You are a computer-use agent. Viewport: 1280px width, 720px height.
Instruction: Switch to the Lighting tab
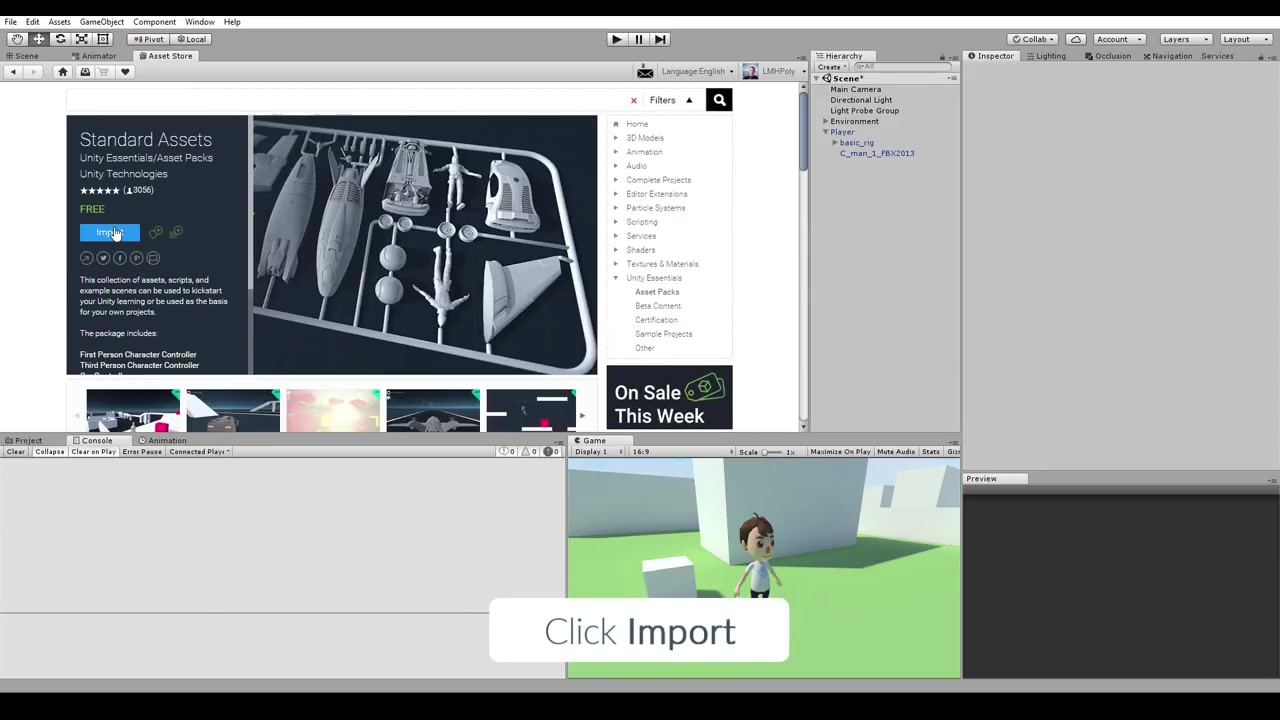tap(1045, 56)
